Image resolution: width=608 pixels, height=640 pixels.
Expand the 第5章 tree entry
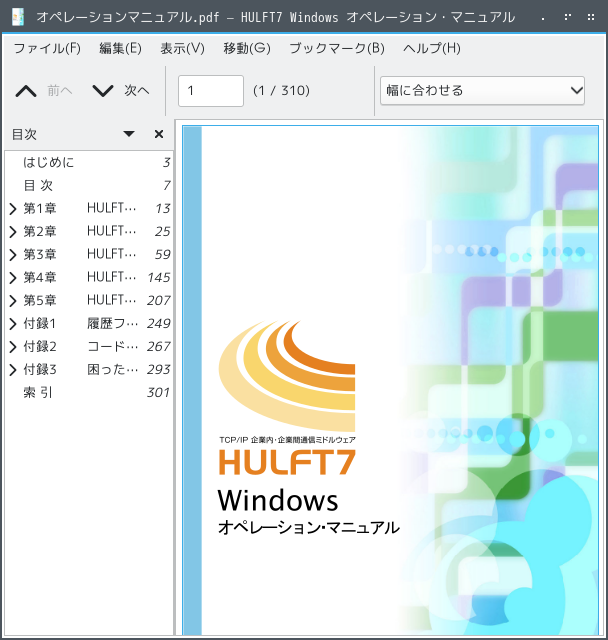[13, 301]
